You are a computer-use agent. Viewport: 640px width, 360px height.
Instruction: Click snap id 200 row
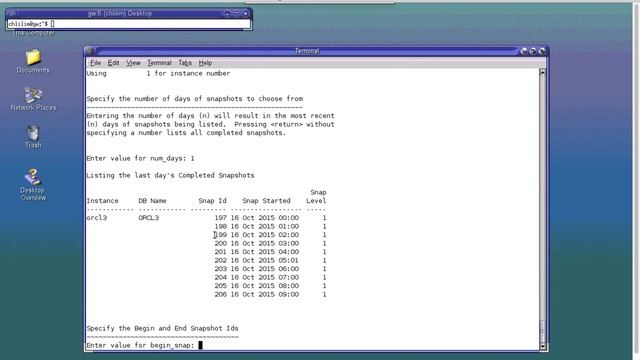click(x=270, y=243)
